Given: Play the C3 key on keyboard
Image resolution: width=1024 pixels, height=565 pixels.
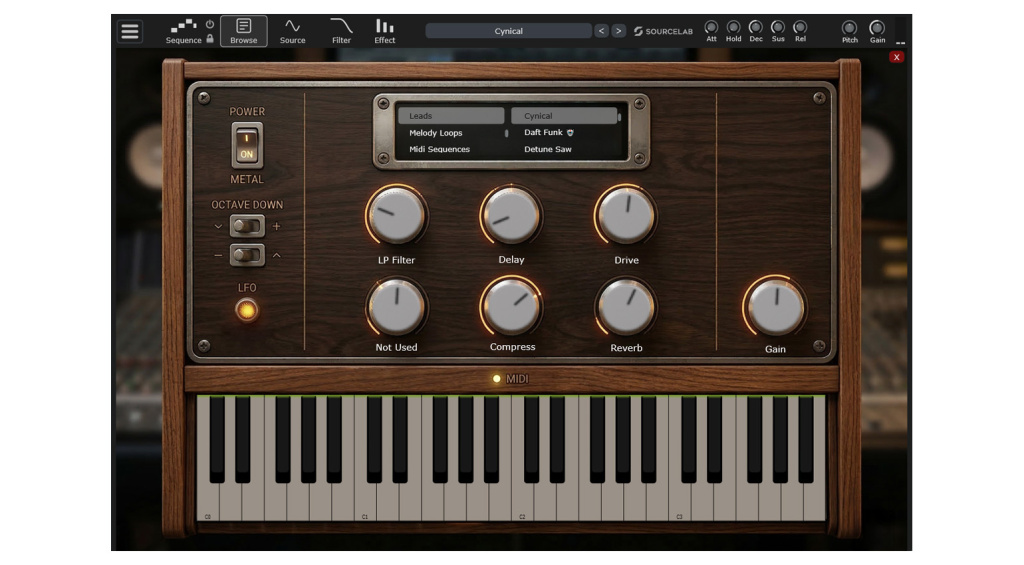Looking at the screenshot, I should coord(680,503).
